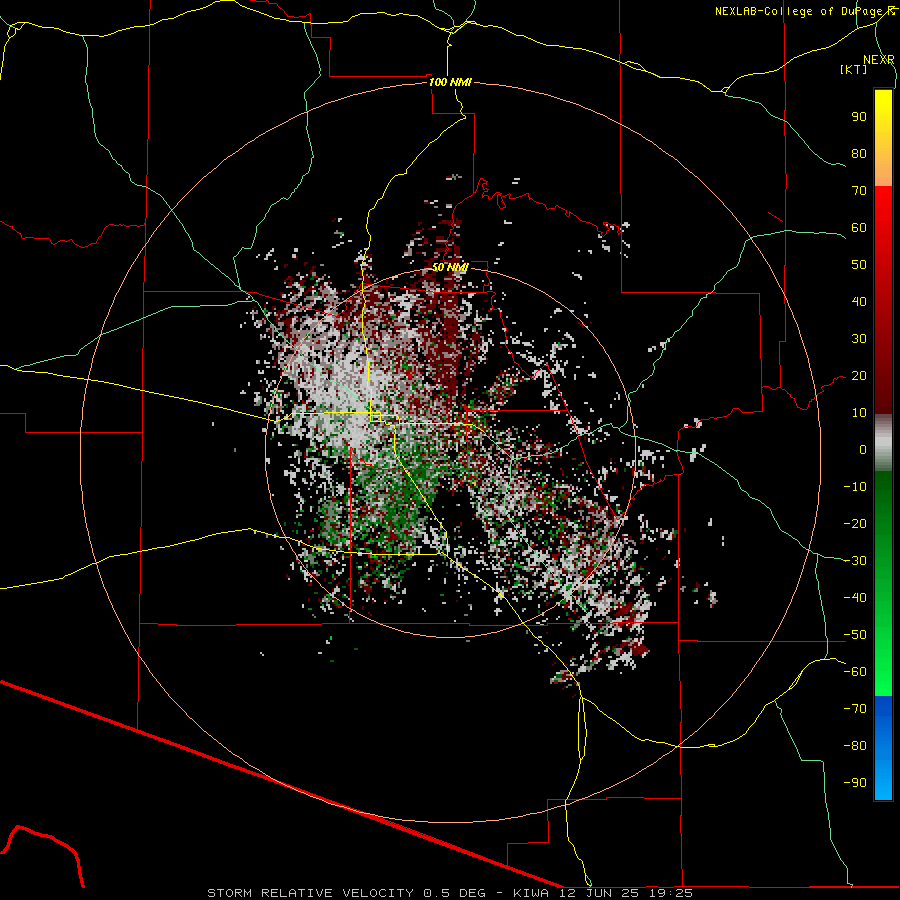This screenshot has height=900, width=900.
Task: Click the 60 value on the velocity scale
Action: pyautogui.click(x=859, y=228)
